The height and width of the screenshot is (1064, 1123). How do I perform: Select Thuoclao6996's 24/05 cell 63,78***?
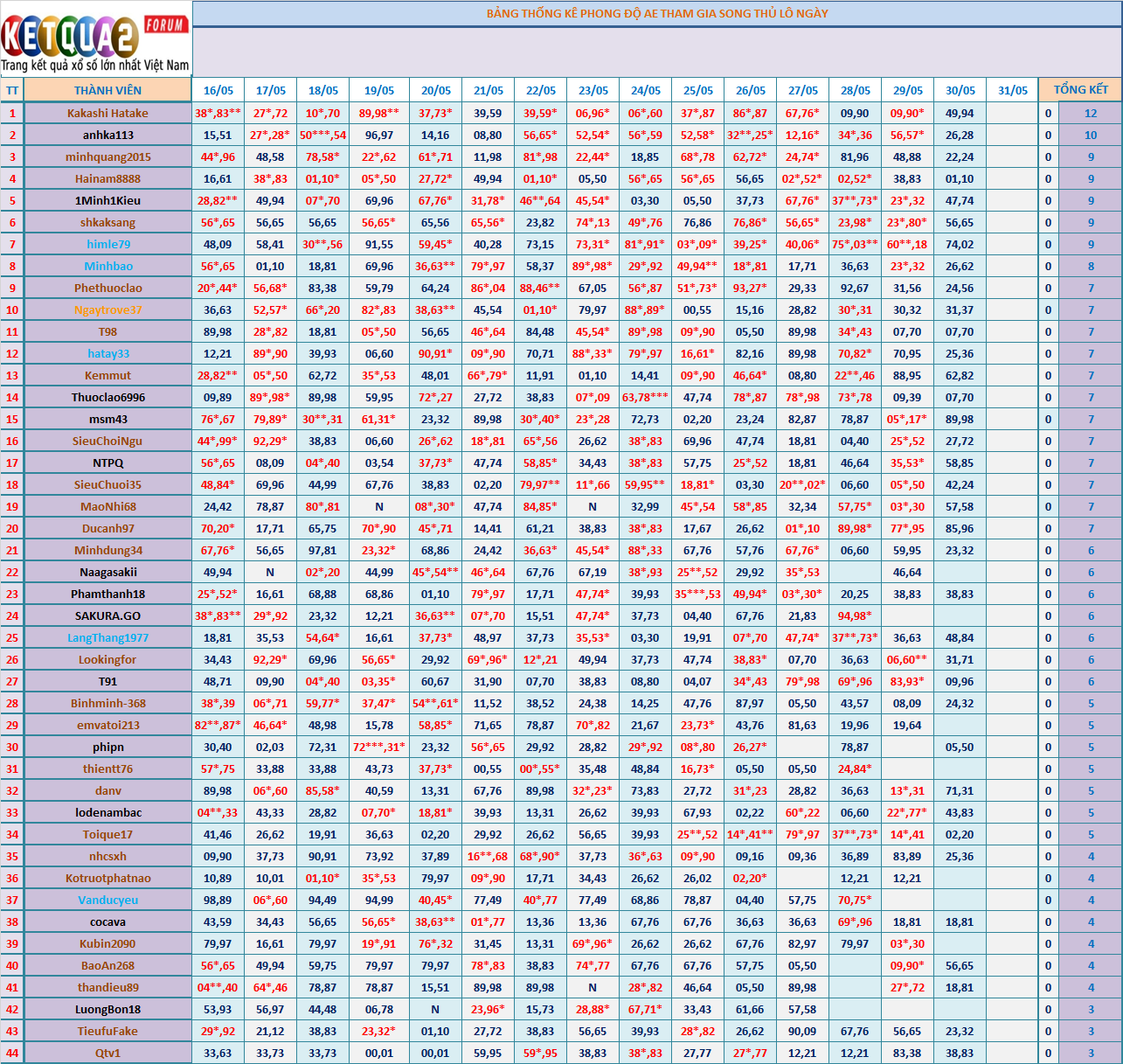(x=645, y=397)
